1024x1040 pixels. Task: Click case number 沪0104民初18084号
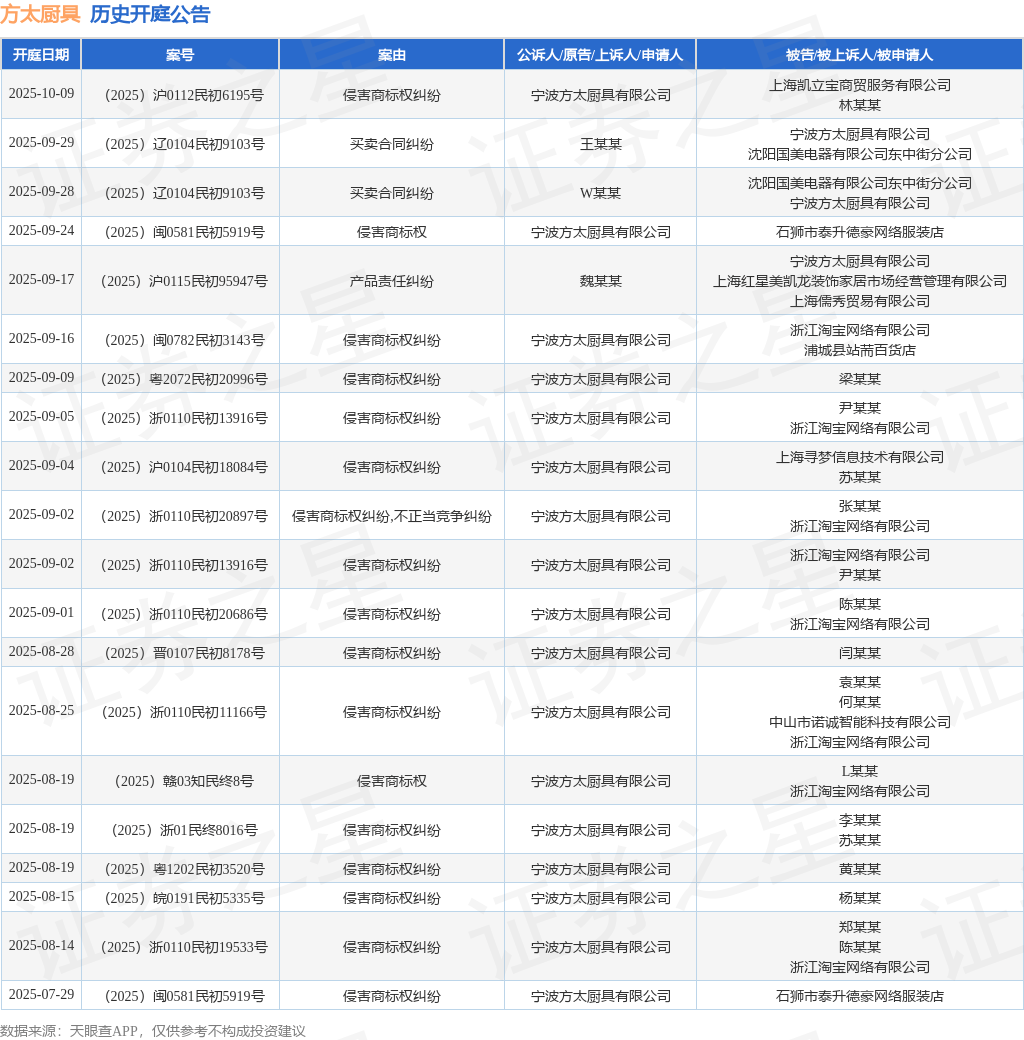click(x=184, y=468)
